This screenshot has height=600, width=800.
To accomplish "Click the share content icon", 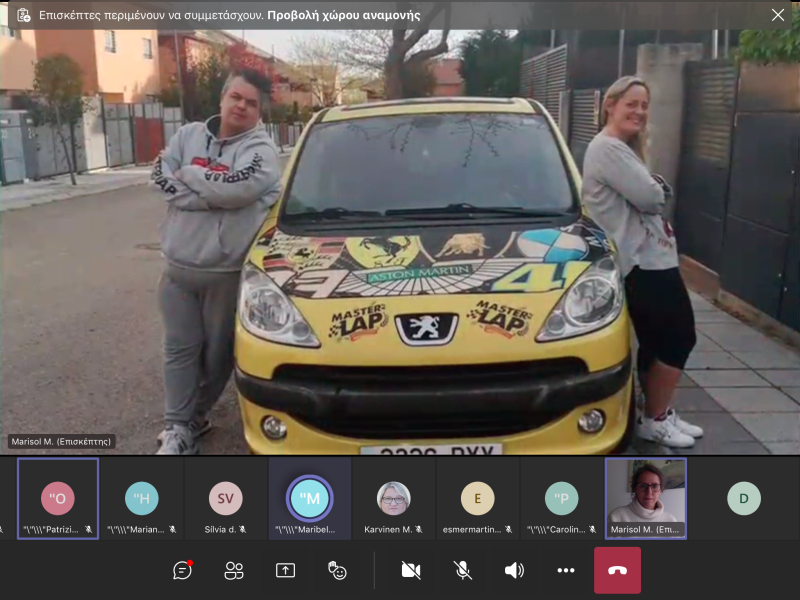I will click(285, 570).
